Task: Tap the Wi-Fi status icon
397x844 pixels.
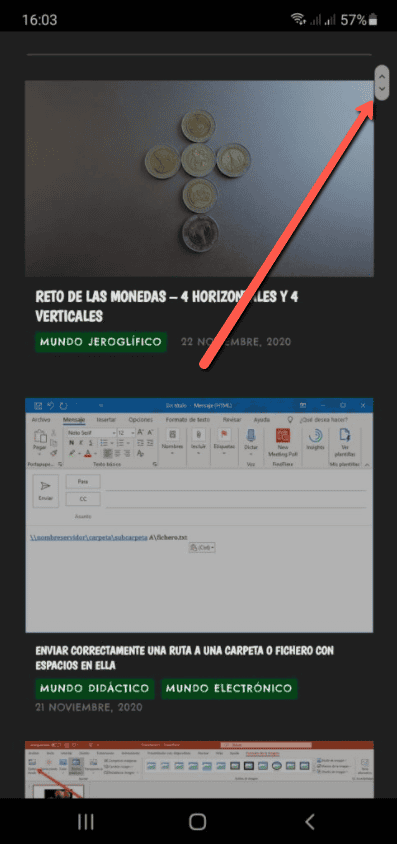Action: click(x=297, y=20)
